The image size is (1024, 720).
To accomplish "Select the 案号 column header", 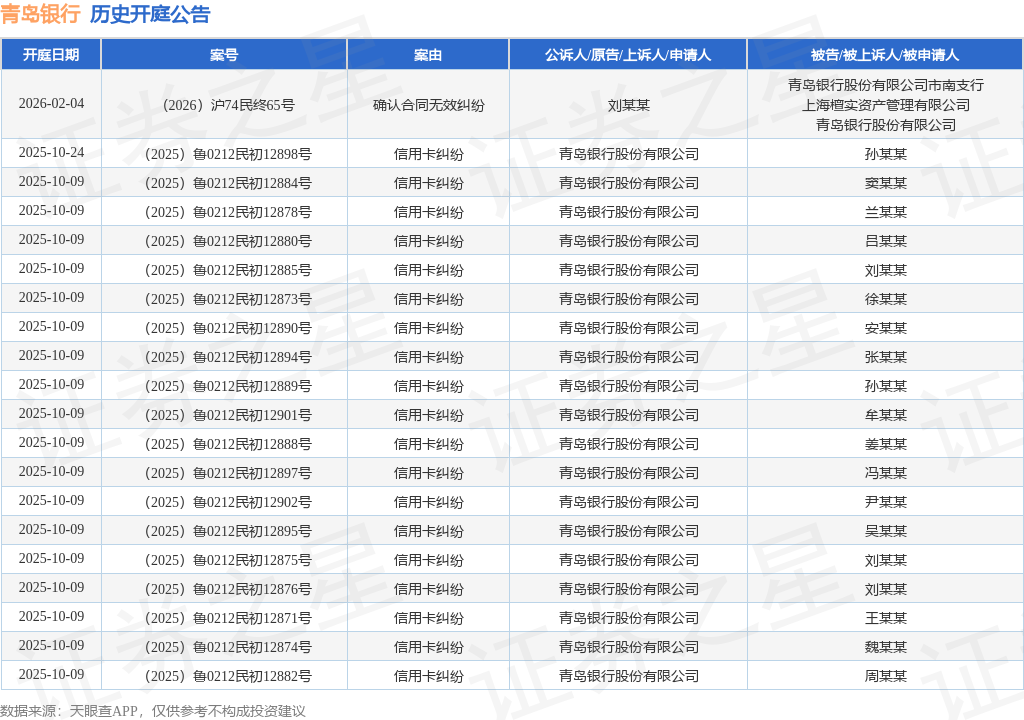I will [224, 55].
